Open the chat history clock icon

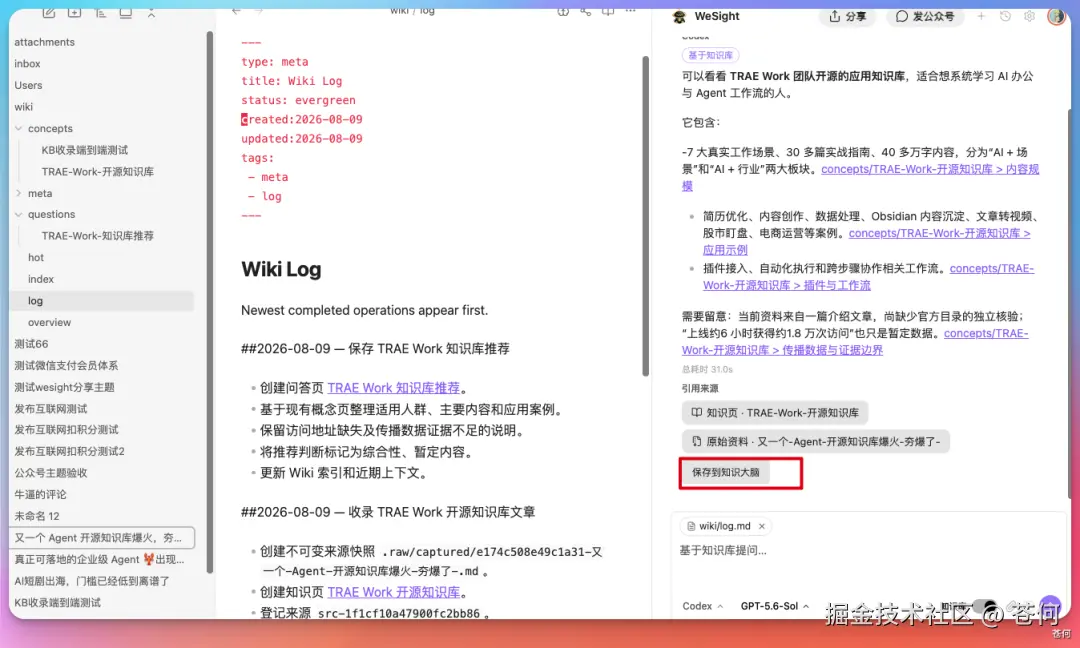1005,16
